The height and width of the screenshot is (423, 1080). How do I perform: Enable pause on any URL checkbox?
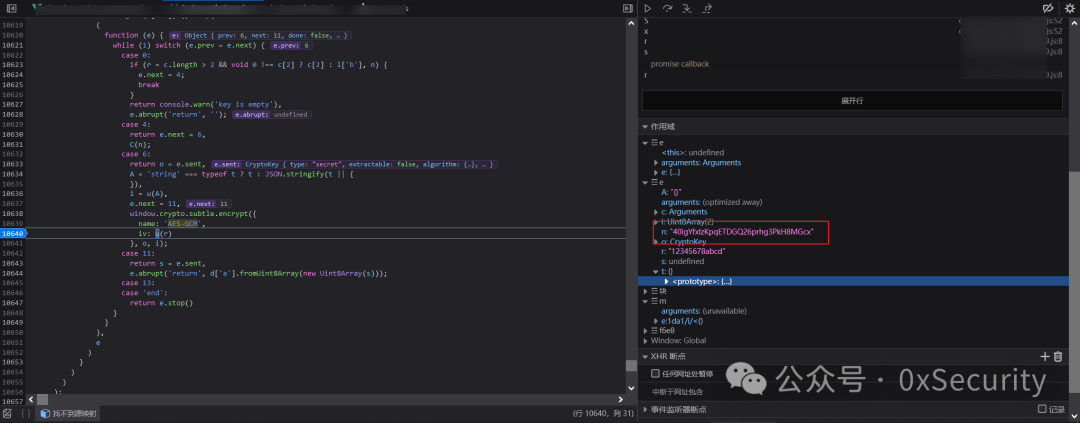point(656,373)
